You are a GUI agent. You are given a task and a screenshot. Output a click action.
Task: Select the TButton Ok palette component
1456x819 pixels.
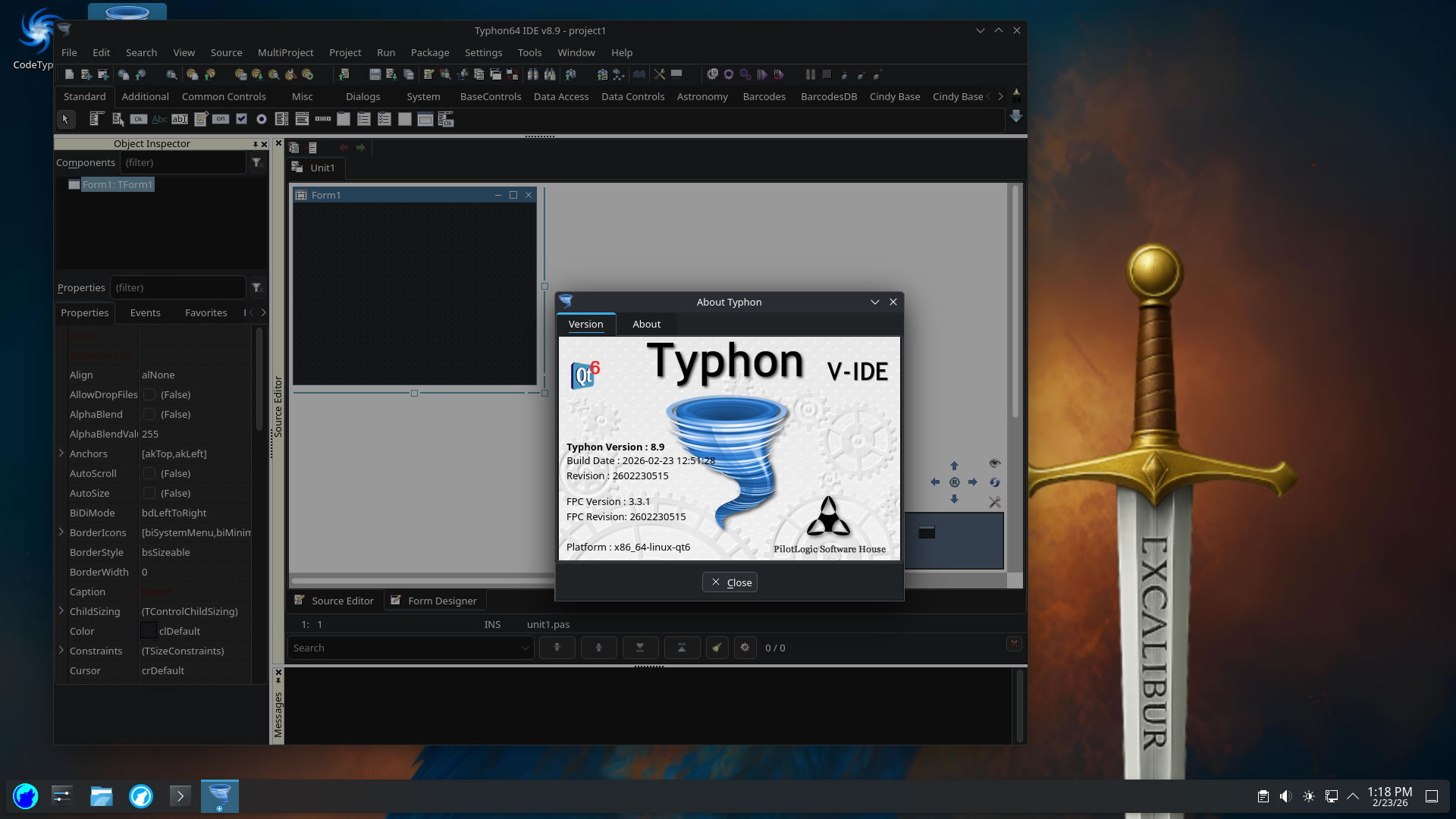(138, 119)
